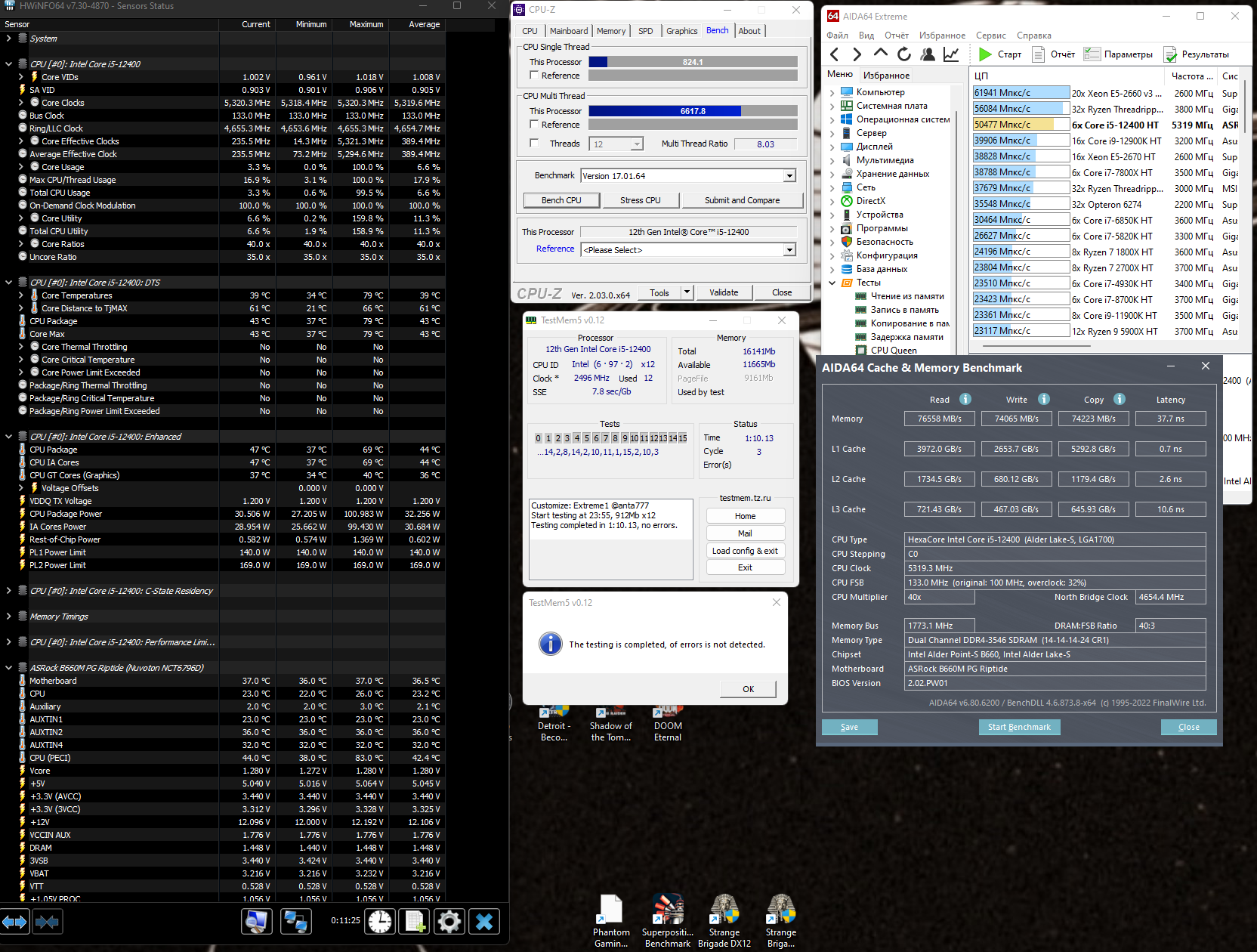The width and height of the screenshot is (1257, 952).
Task: Select the Superposition Benchmark desktop icon
Action: (668, 921)
